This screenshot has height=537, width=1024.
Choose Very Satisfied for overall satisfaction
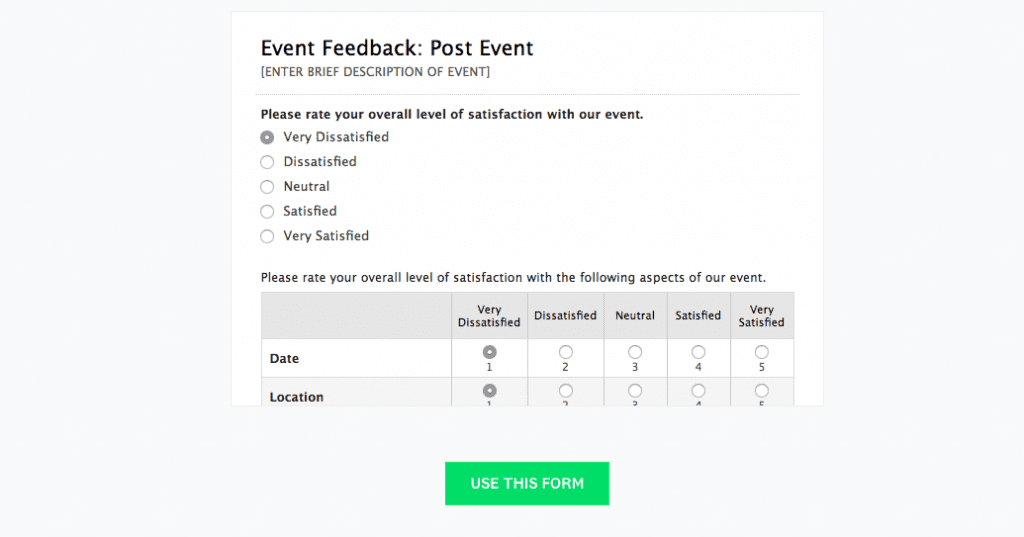click(x=267, y=237)
